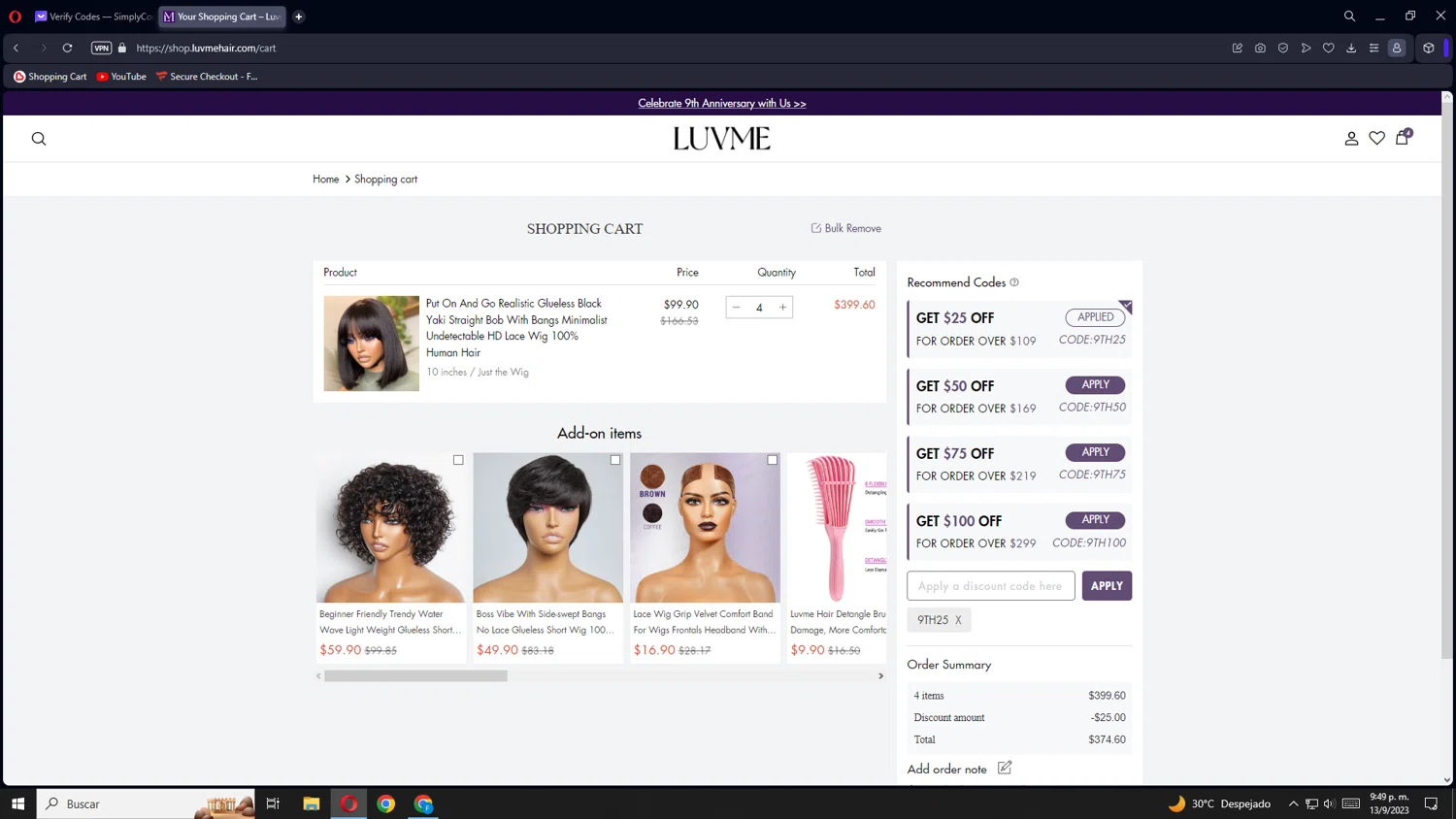Open the Beginner Friendly Water Wave wig image
The width and height of the screenshot is (1456, 819).
391,528
